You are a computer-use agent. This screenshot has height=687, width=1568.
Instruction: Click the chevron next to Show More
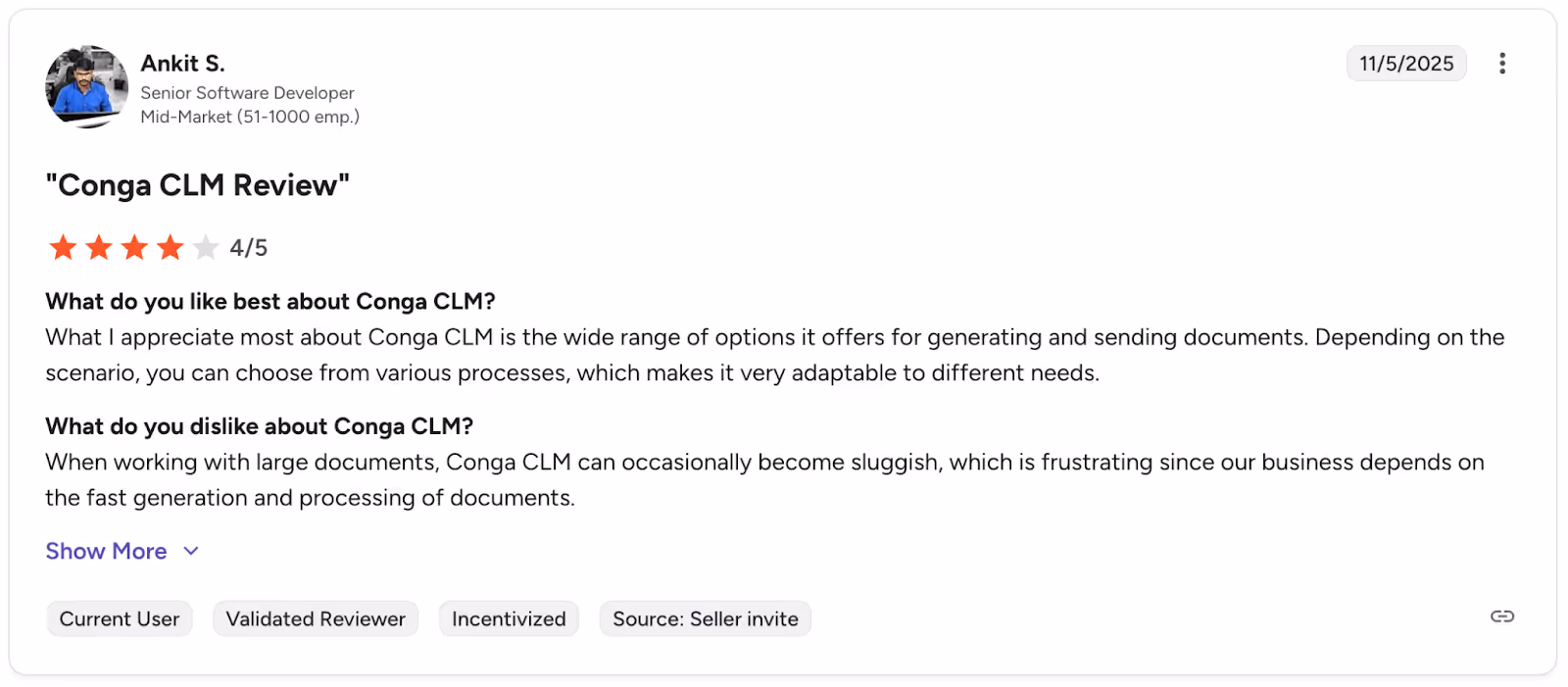tap(190, 551)
